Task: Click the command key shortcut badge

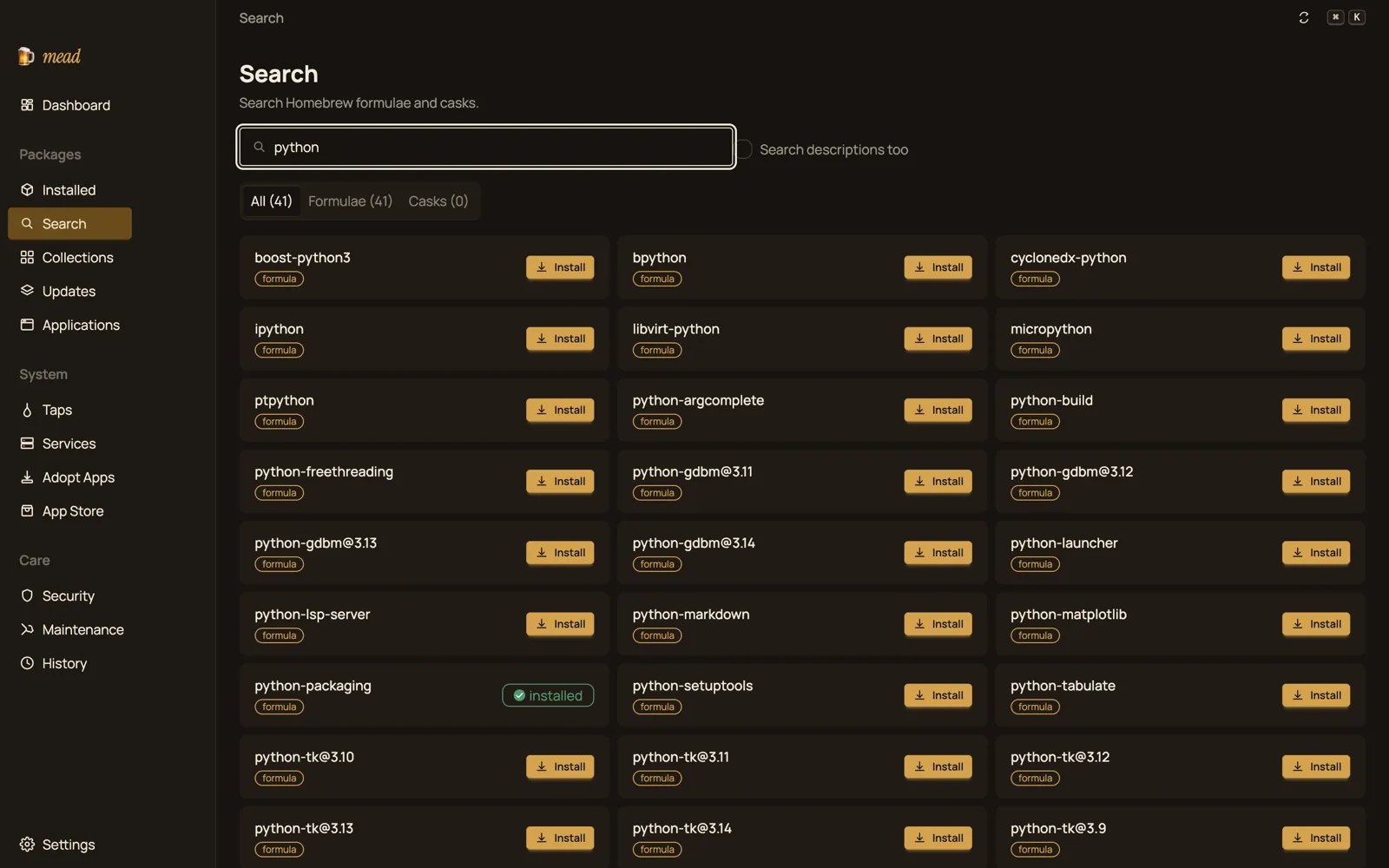Action: [x=1335, y=17]
